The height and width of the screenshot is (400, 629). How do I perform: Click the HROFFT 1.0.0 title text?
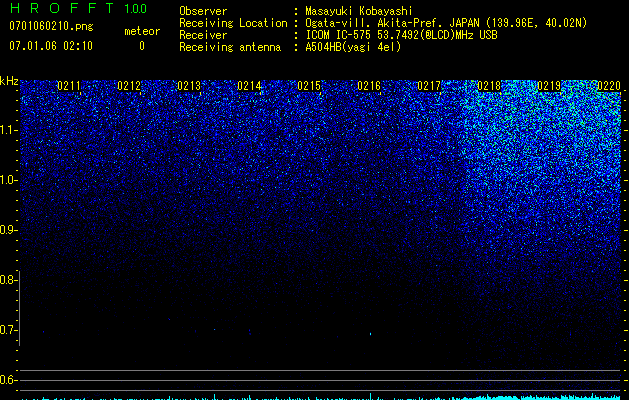(78, 8)
